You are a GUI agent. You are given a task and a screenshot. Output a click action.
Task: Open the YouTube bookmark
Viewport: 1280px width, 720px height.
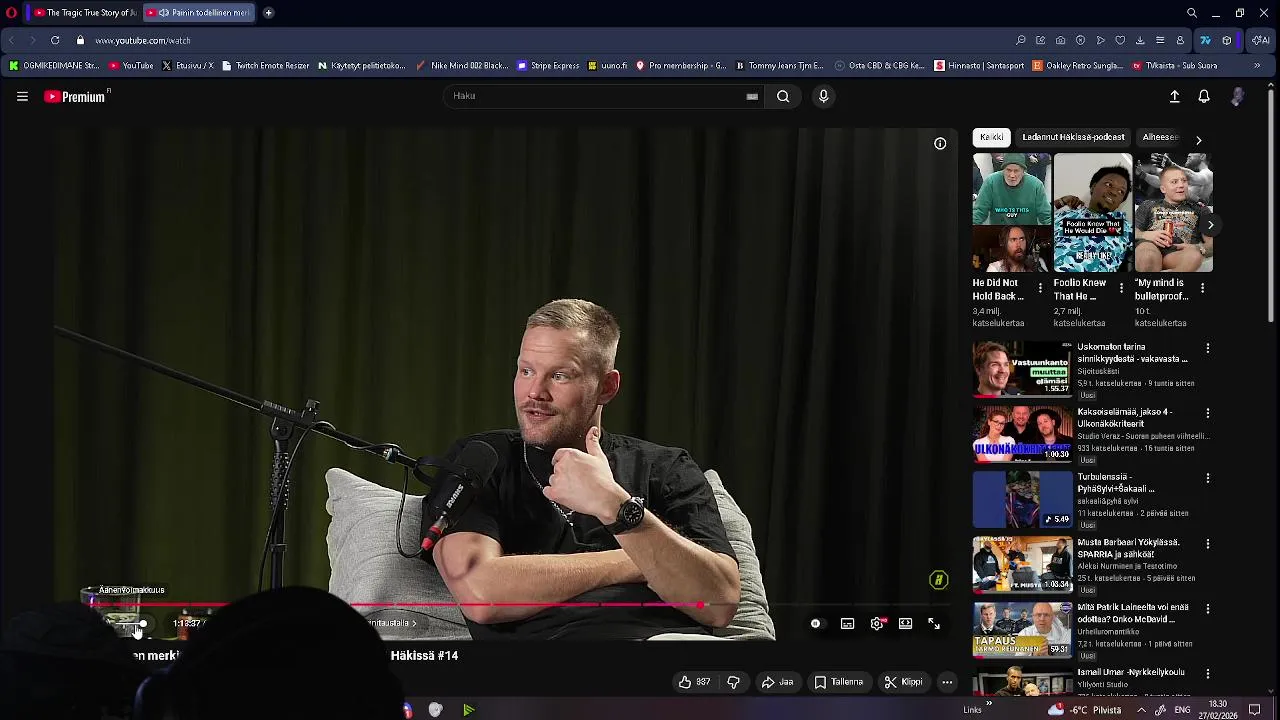[x=131, y=66]
